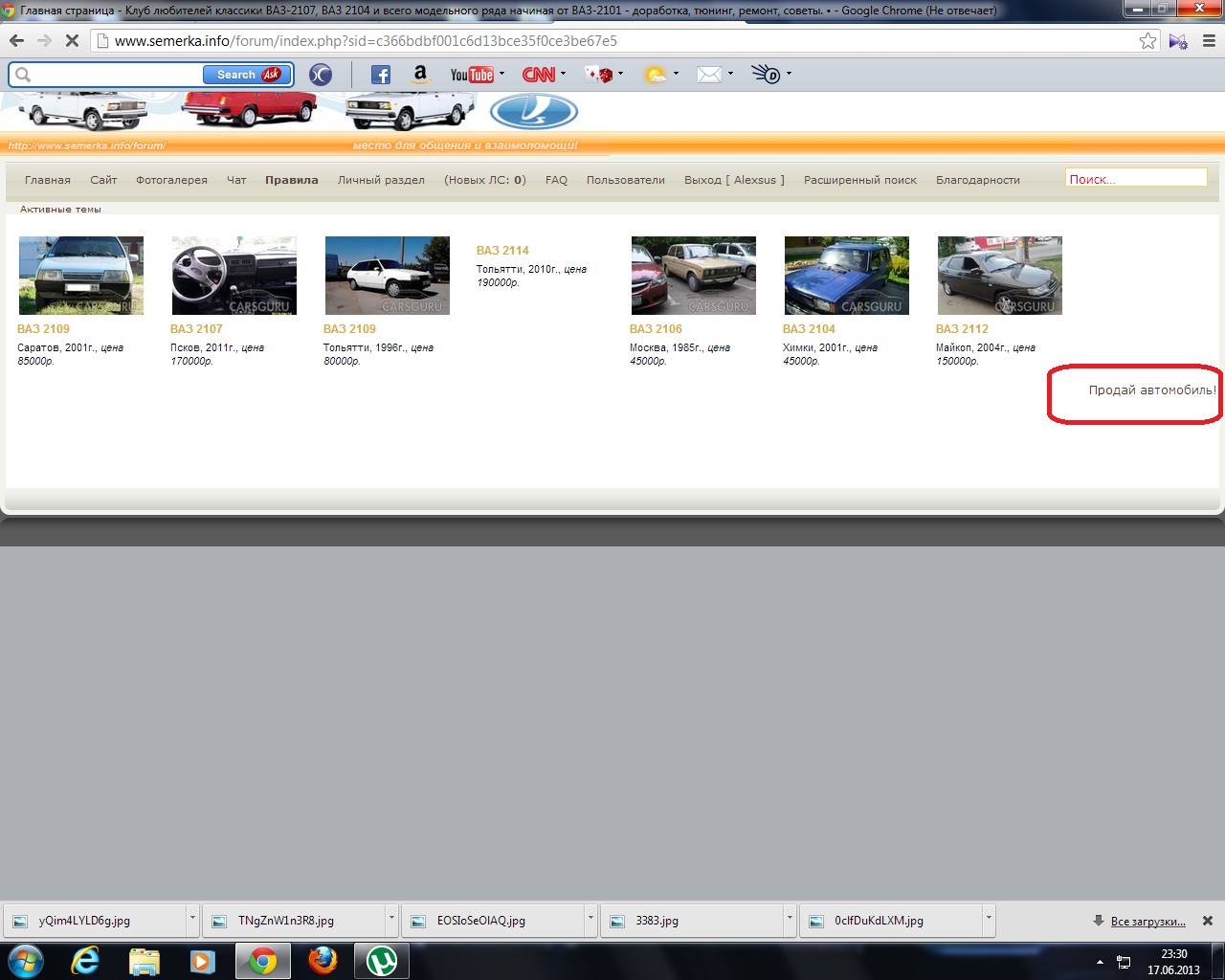This screenshot has height=980, width=1225.
Task: Go to Правила in the forum menu
Action: tap(291, 180)
